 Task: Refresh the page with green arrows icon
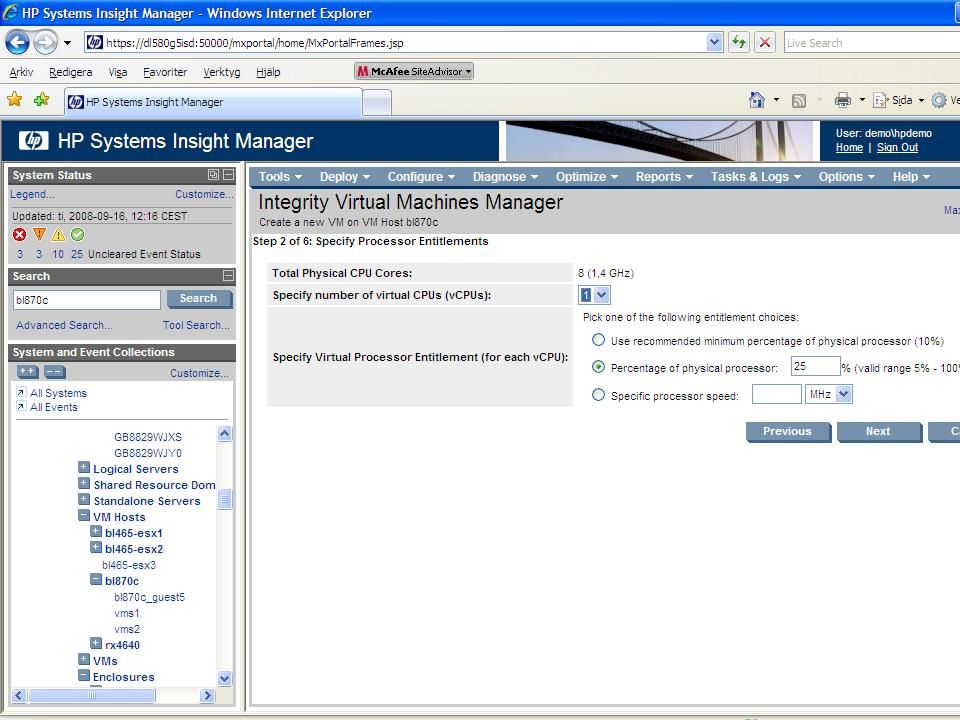click(739, 42)
